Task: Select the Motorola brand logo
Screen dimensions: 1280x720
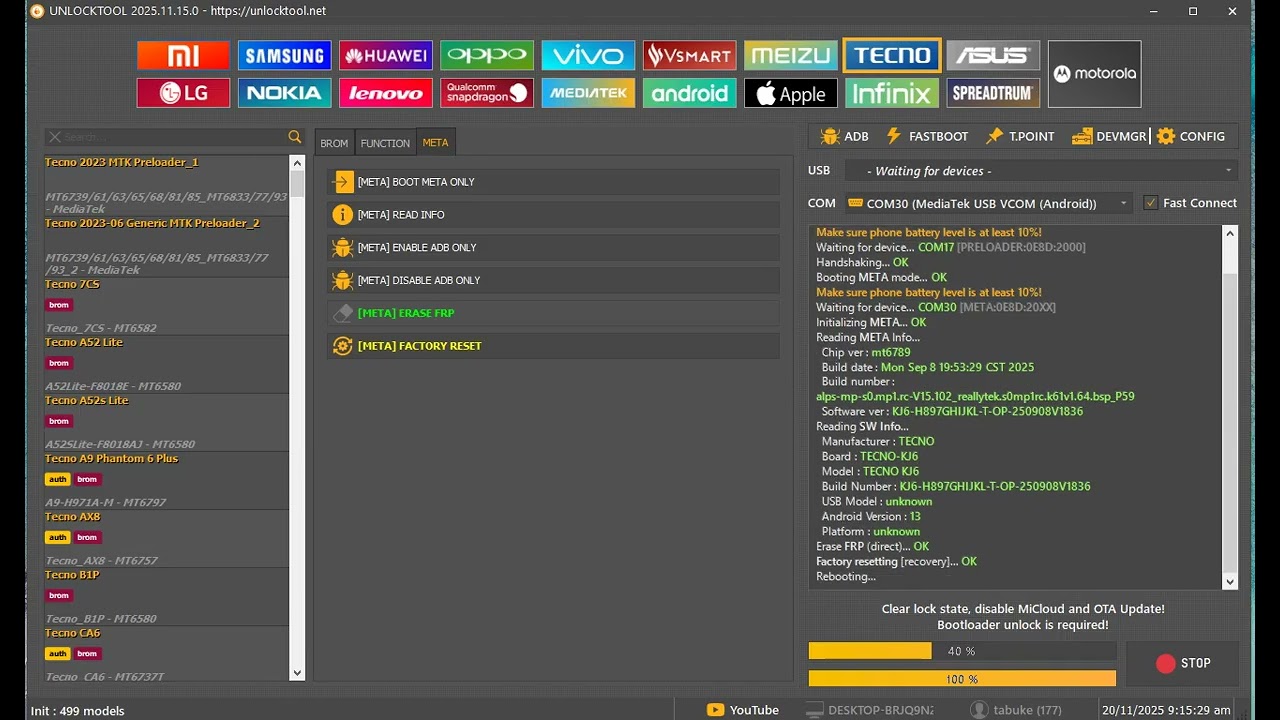Action: coord(1094,74)
